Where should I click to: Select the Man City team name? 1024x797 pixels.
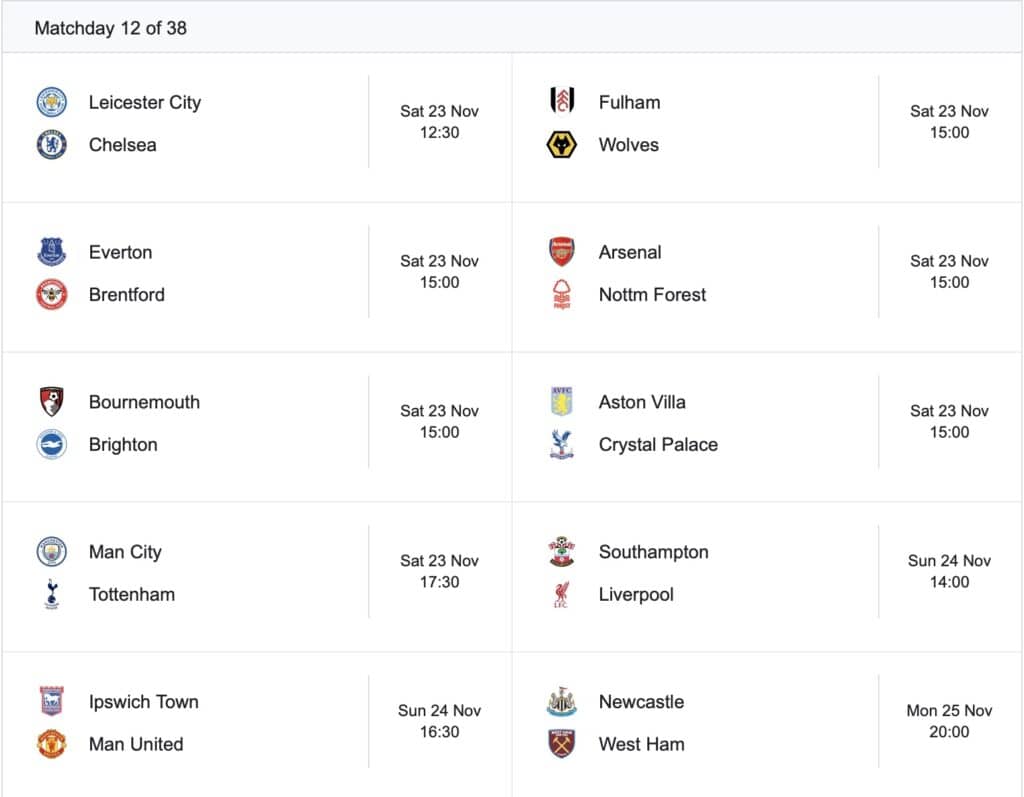click(x=125, y=552)
